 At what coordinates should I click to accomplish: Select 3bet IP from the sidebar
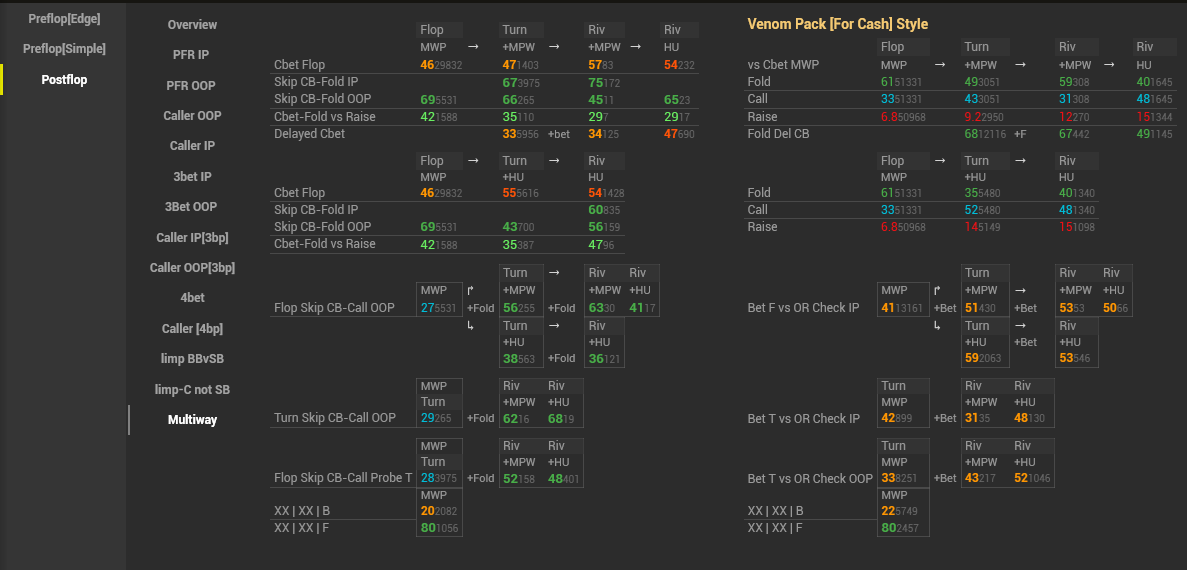pyautogui.click(x=192, y=176)
